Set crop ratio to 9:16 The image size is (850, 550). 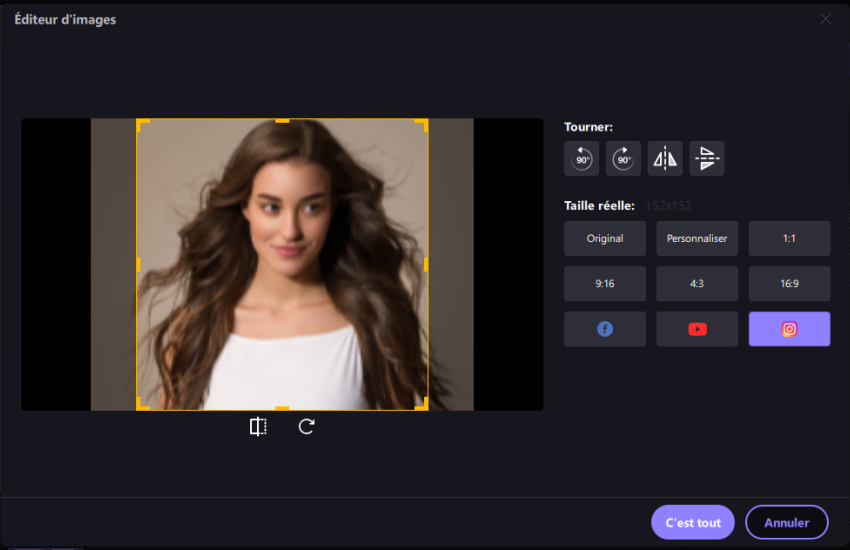click(605, 284)
